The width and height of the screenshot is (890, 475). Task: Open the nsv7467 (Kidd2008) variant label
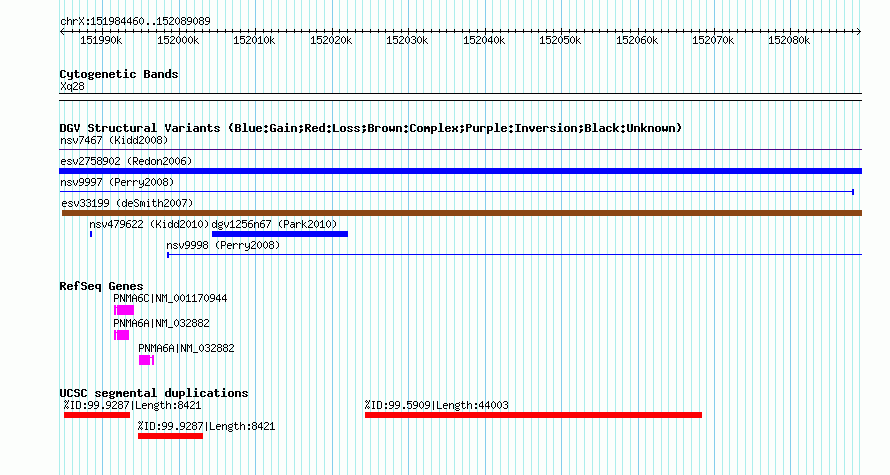tap(114, 140)
